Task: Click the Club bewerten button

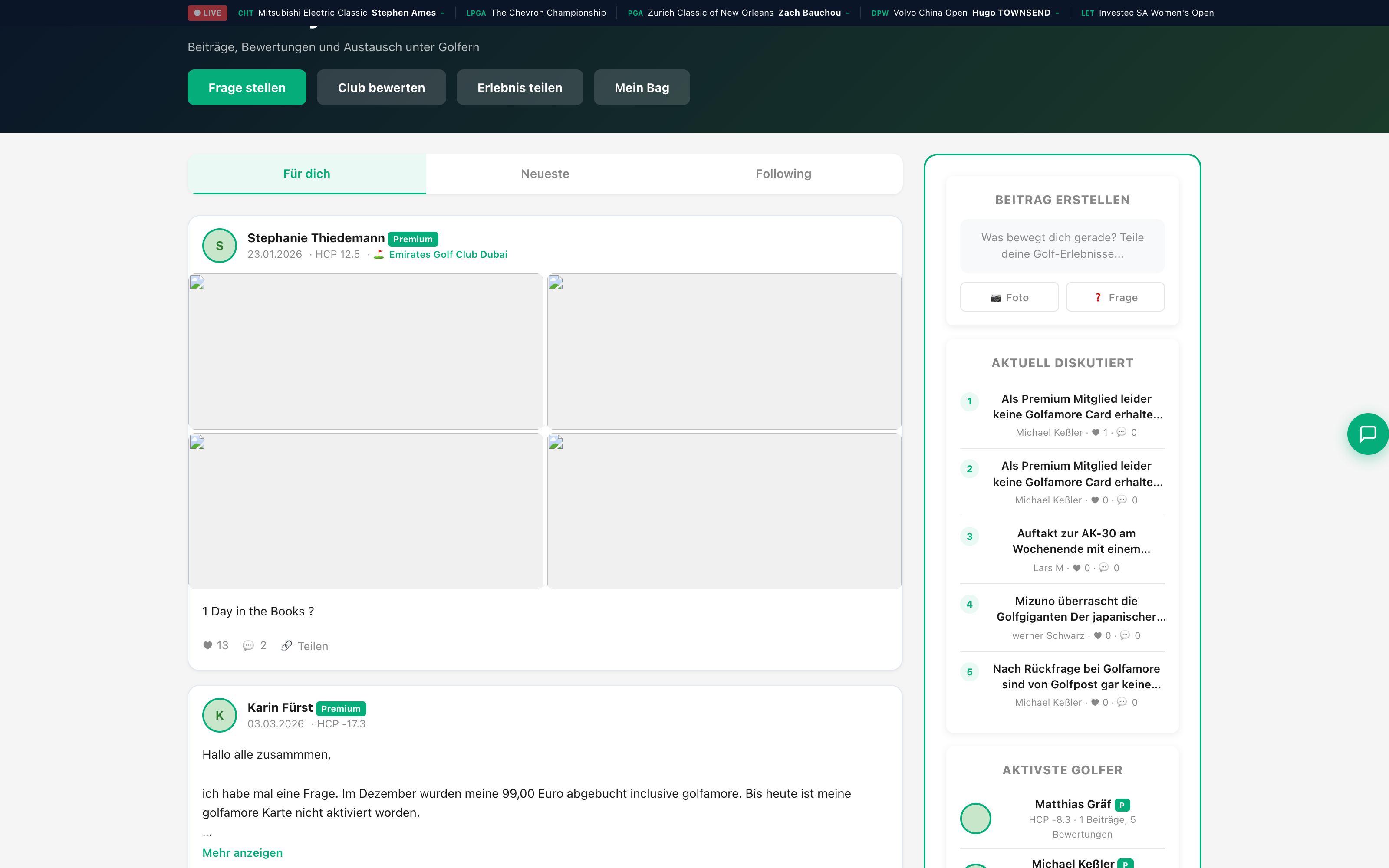Action: (381, 87)
